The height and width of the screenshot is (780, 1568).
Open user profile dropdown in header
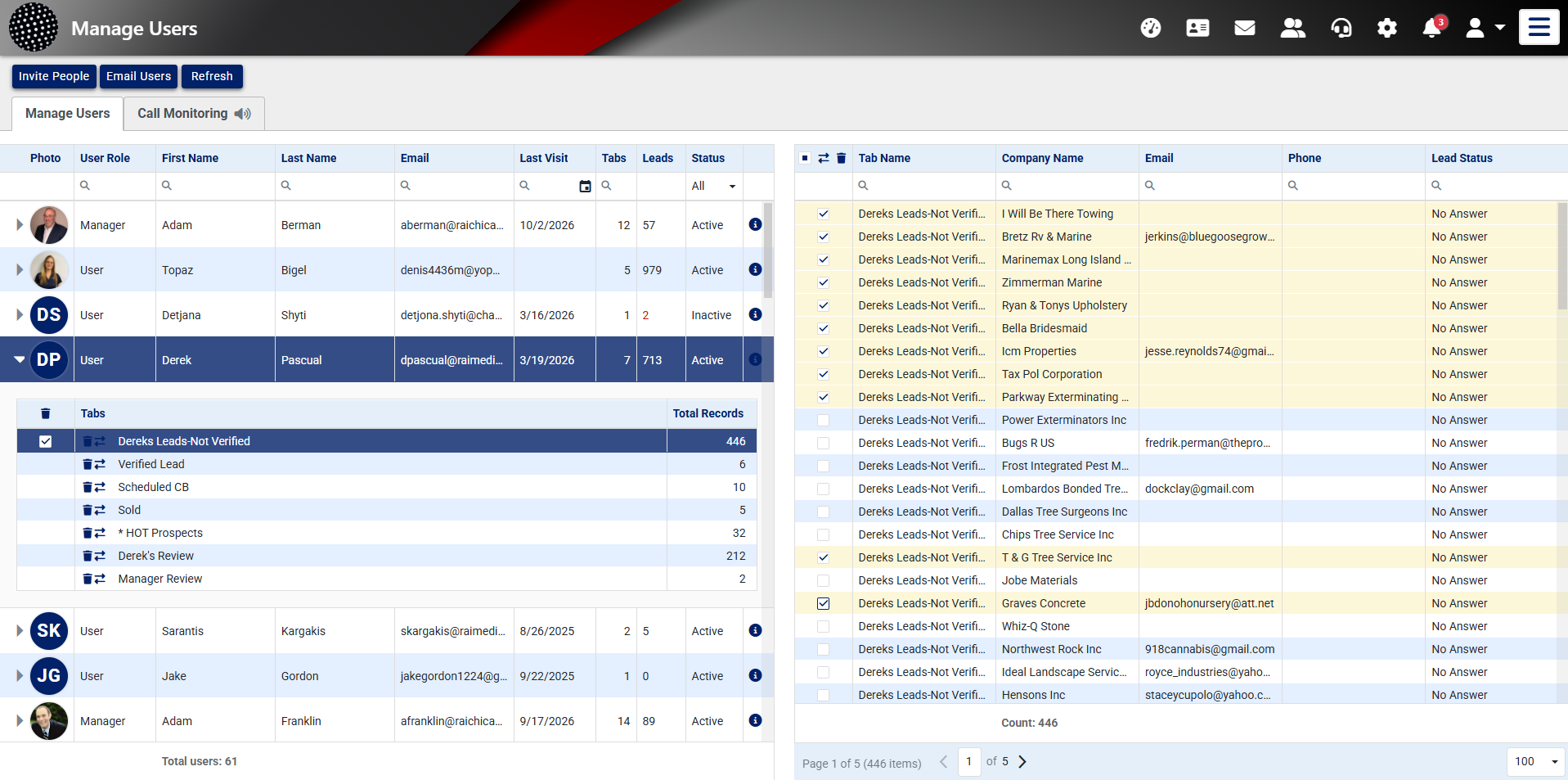point(1485,28)
